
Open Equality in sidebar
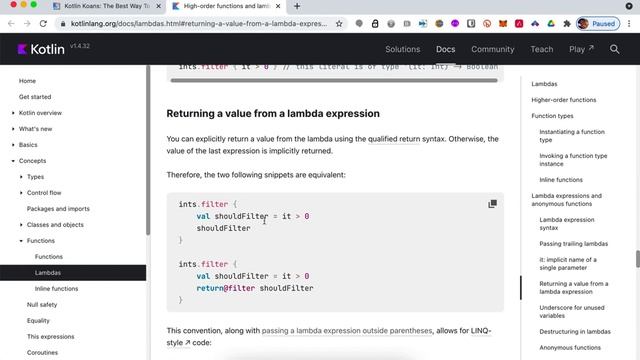tap(38, 320)
